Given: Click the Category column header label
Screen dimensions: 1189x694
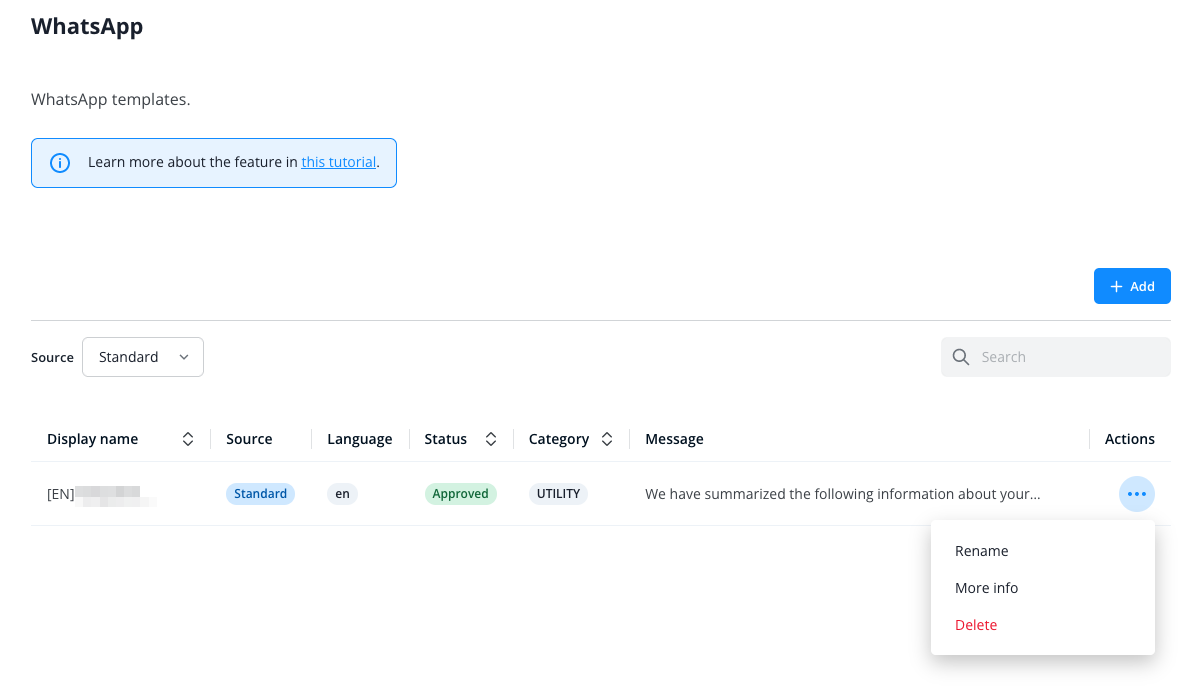Looking at the screenshot, I should click(559, 439).
